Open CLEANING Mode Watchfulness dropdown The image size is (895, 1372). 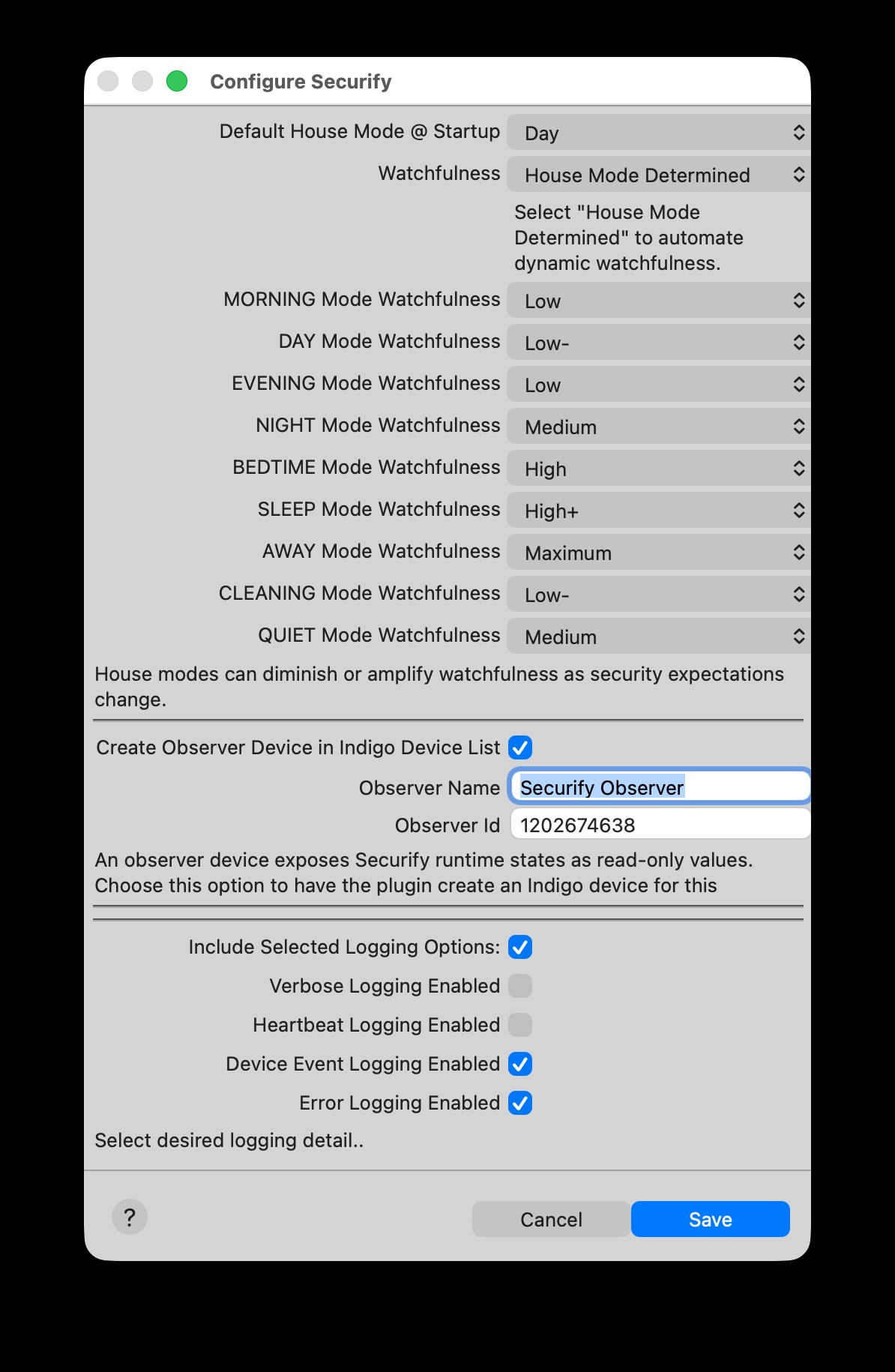659,595
